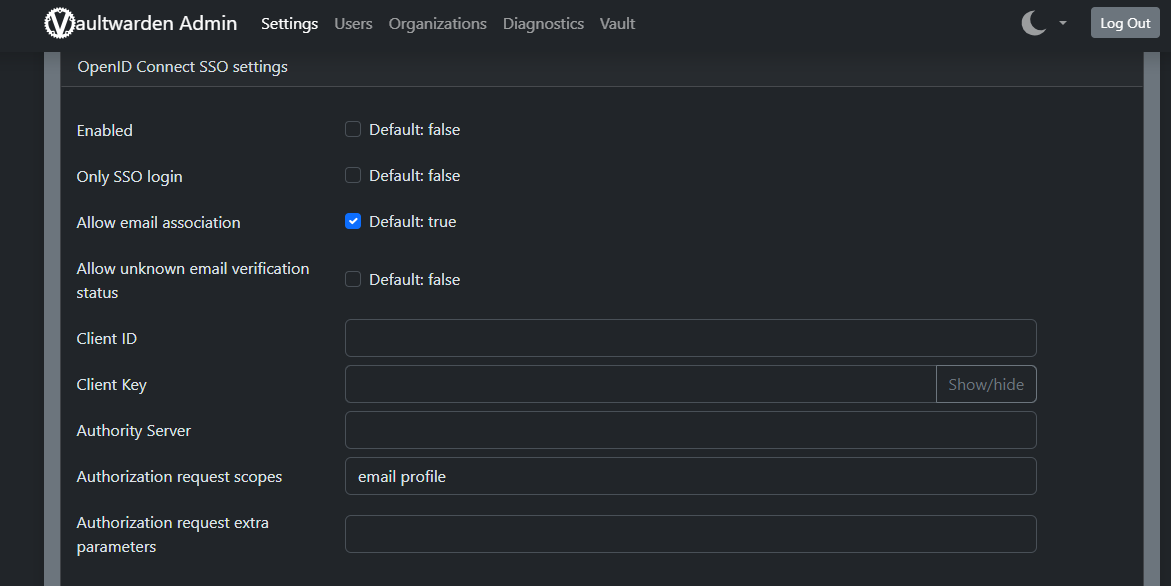Screen dimensions: 1171x586
Task: Collapse the OpenID Connect SSO settings header
Action: pos(183,67)
